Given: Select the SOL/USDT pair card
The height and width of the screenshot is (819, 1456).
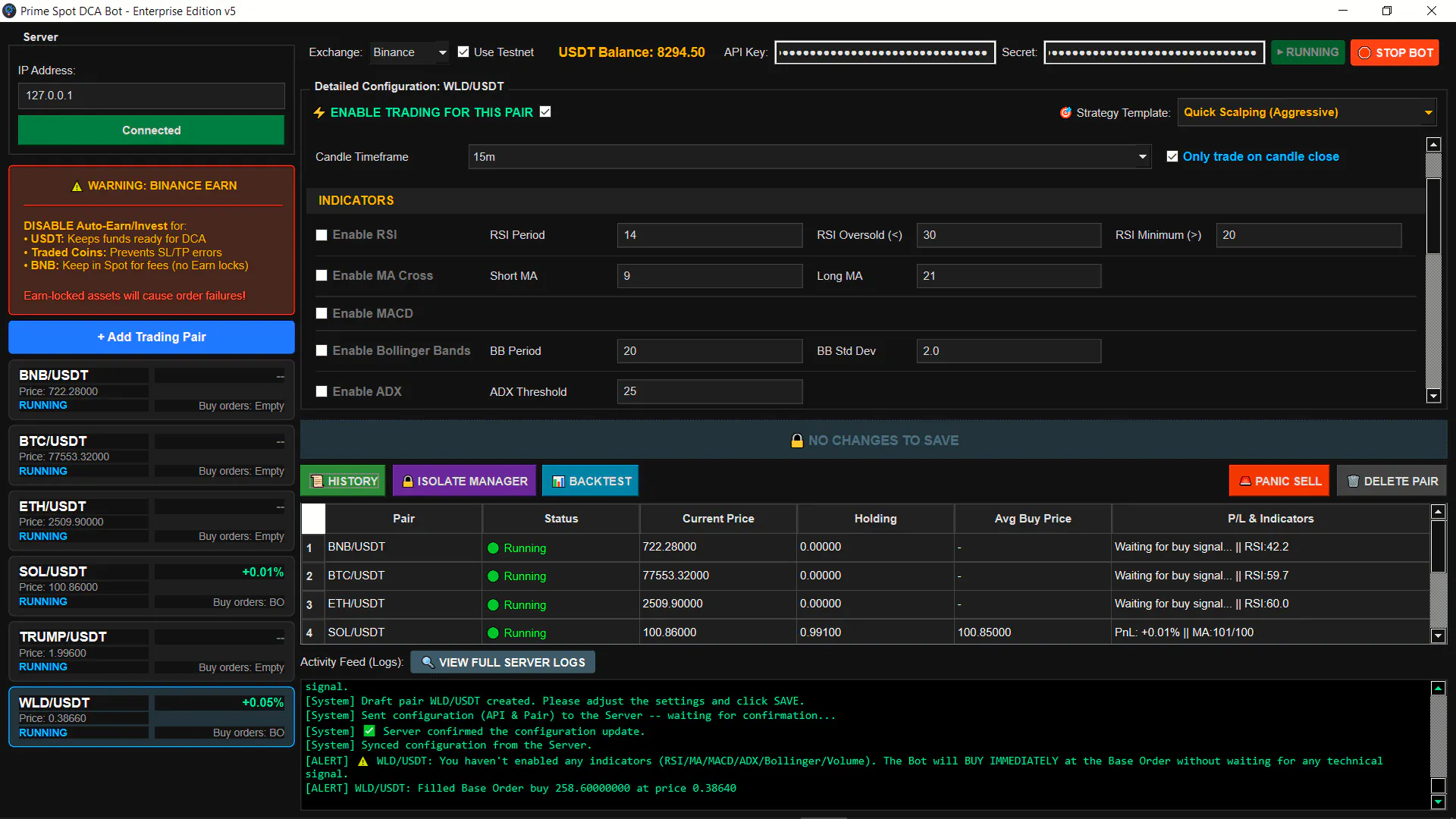Looking at the screenshot, I should click(x=152, y=586).
